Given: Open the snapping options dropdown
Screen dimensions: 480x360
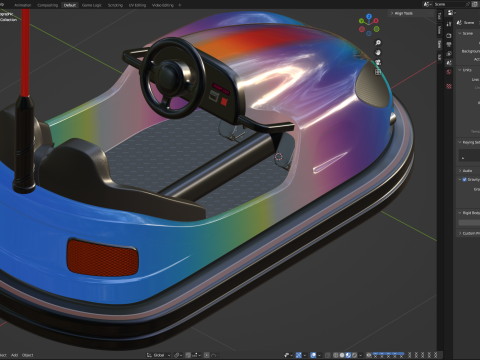Looking at the screenshot, I should (x=196, y=355).
